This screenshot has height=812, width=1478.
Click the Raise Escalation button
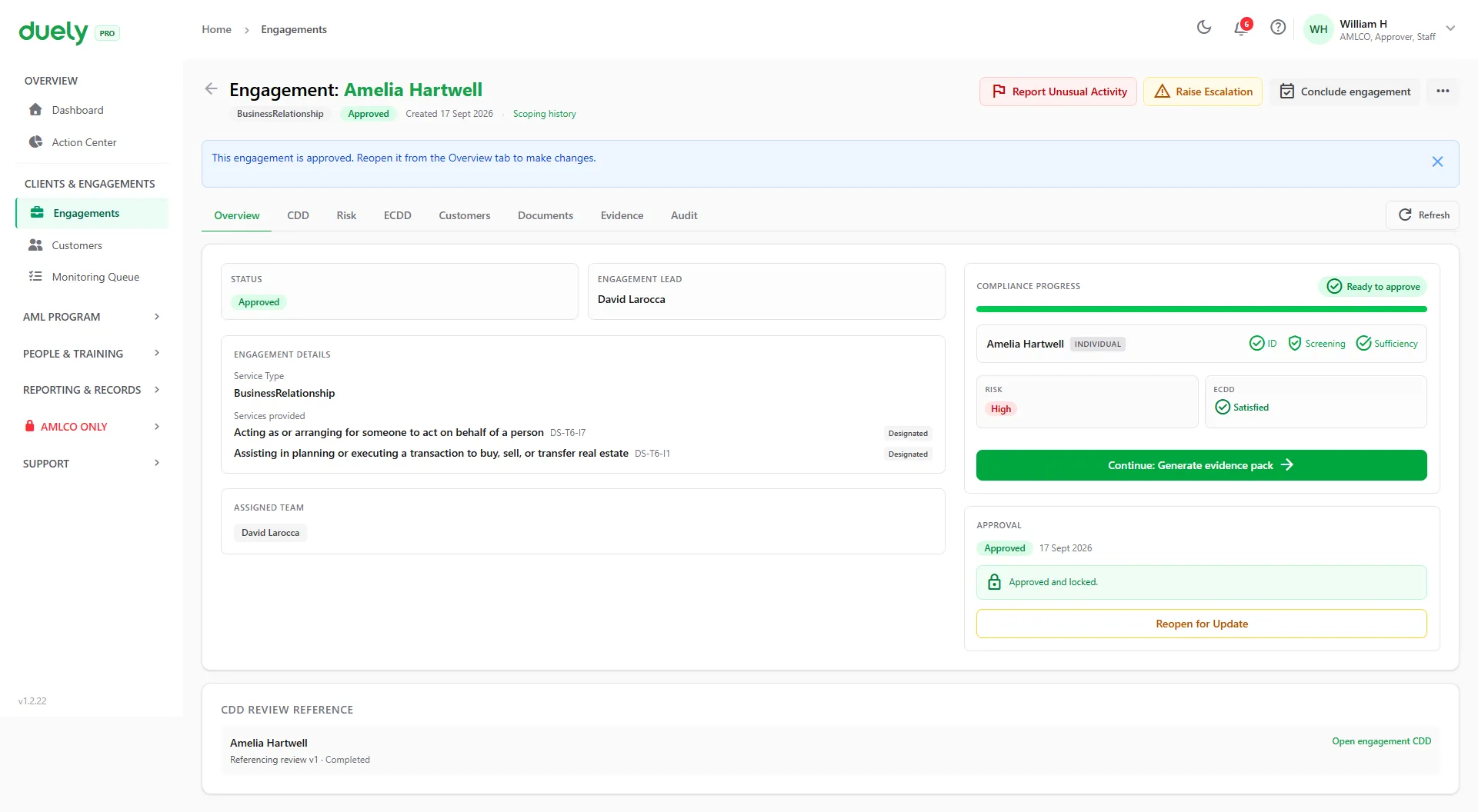[x=1203, y=92]
